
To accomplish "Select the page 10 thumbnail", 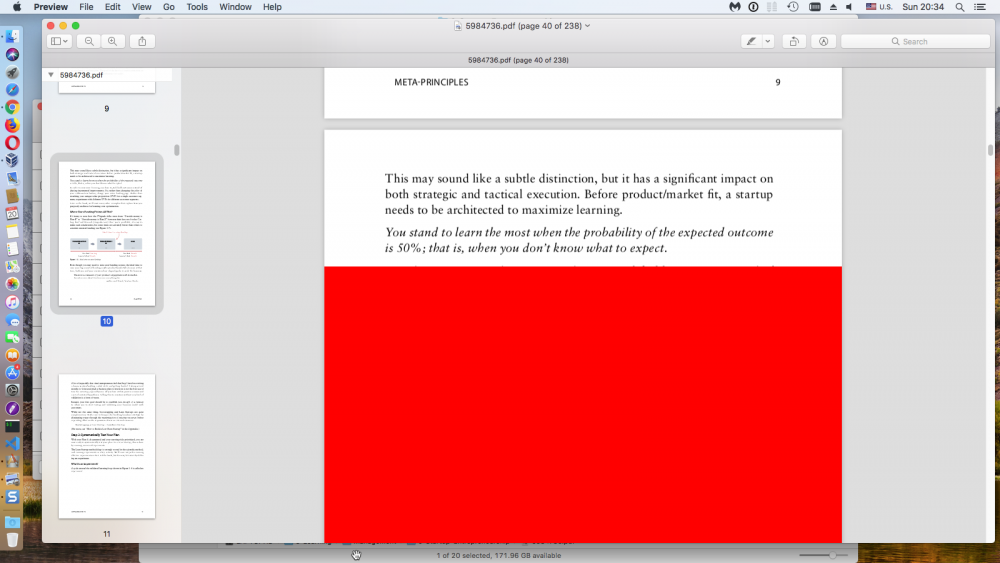I will 107,233.
